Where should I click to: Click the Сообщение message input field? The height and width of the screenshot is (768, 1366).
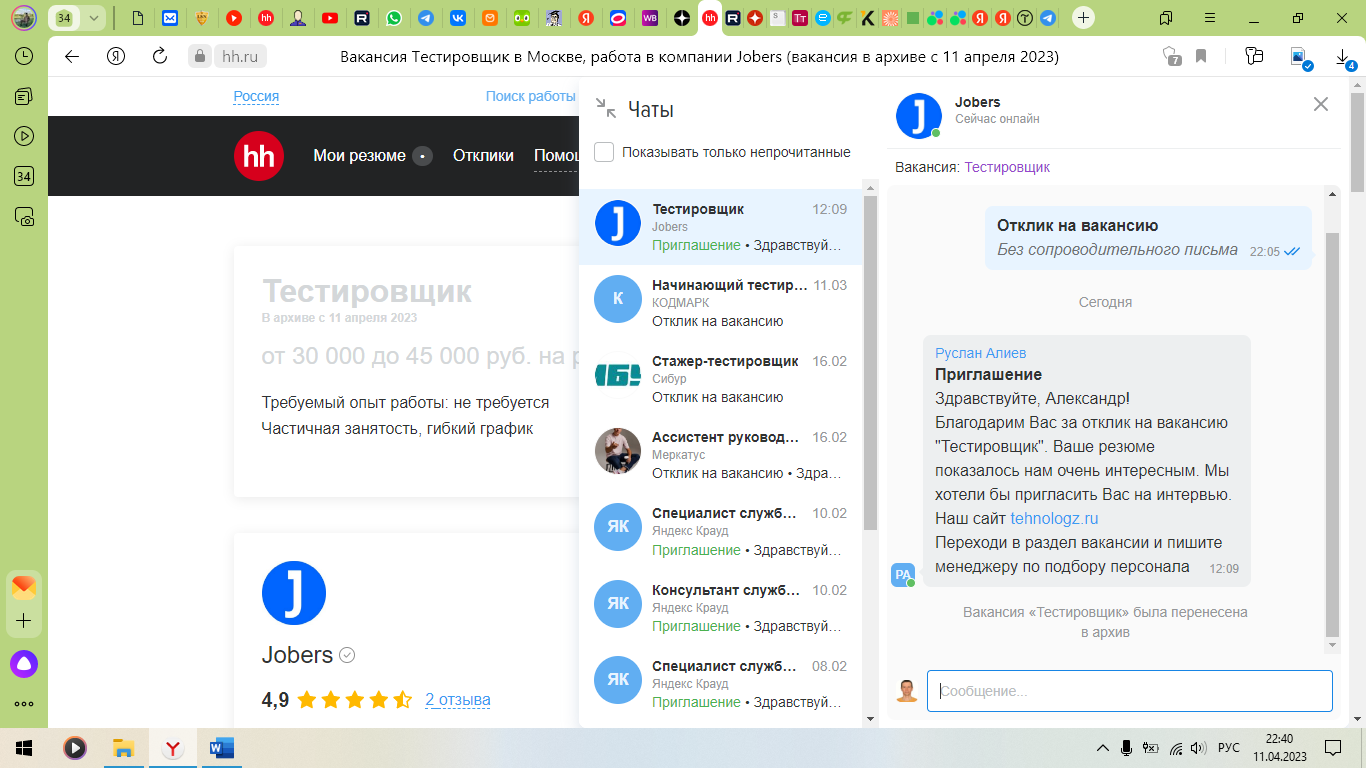[x=1130, y=691]
